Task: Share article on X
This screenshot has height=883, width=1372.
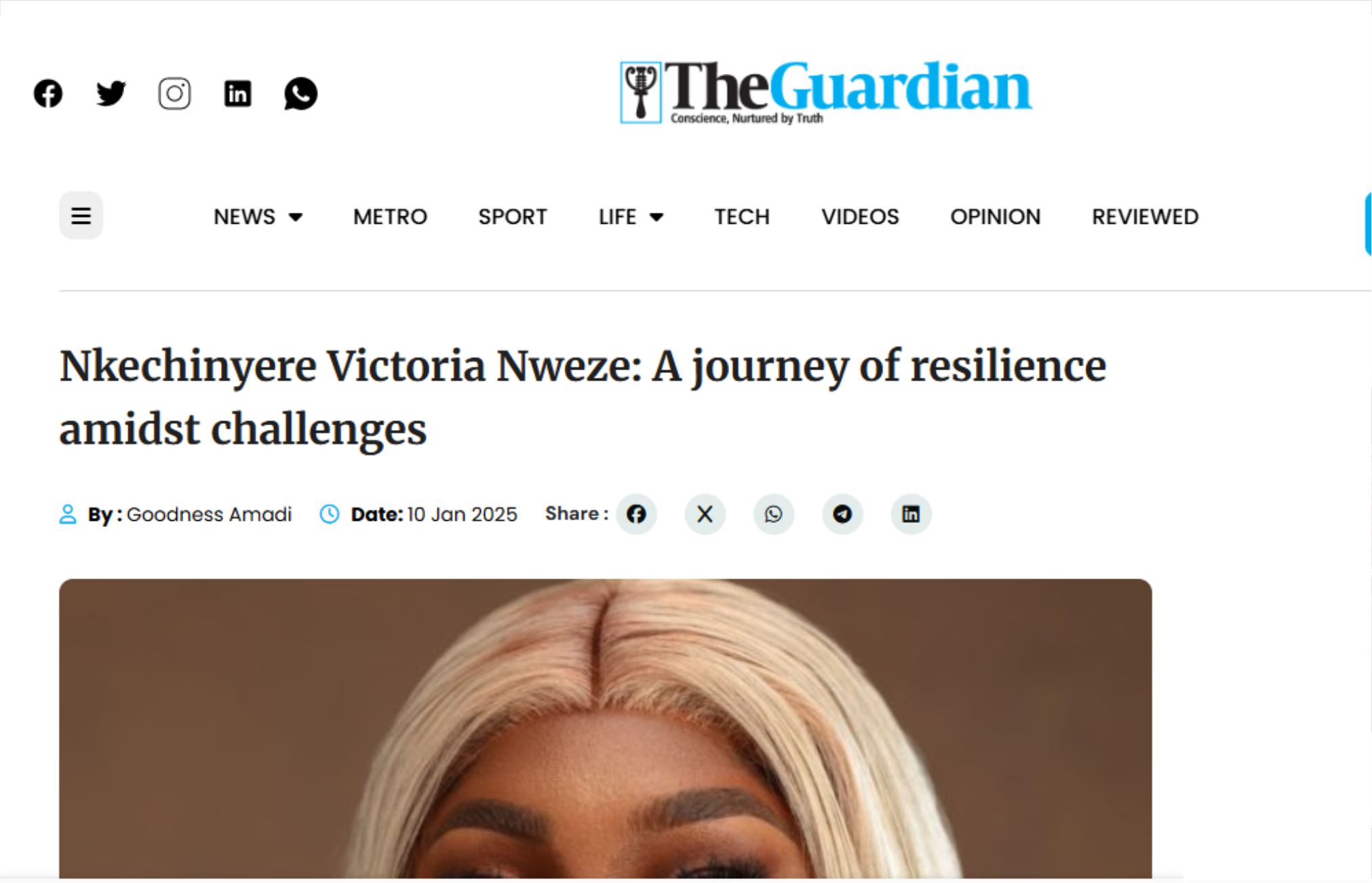Action: [705, 514]
